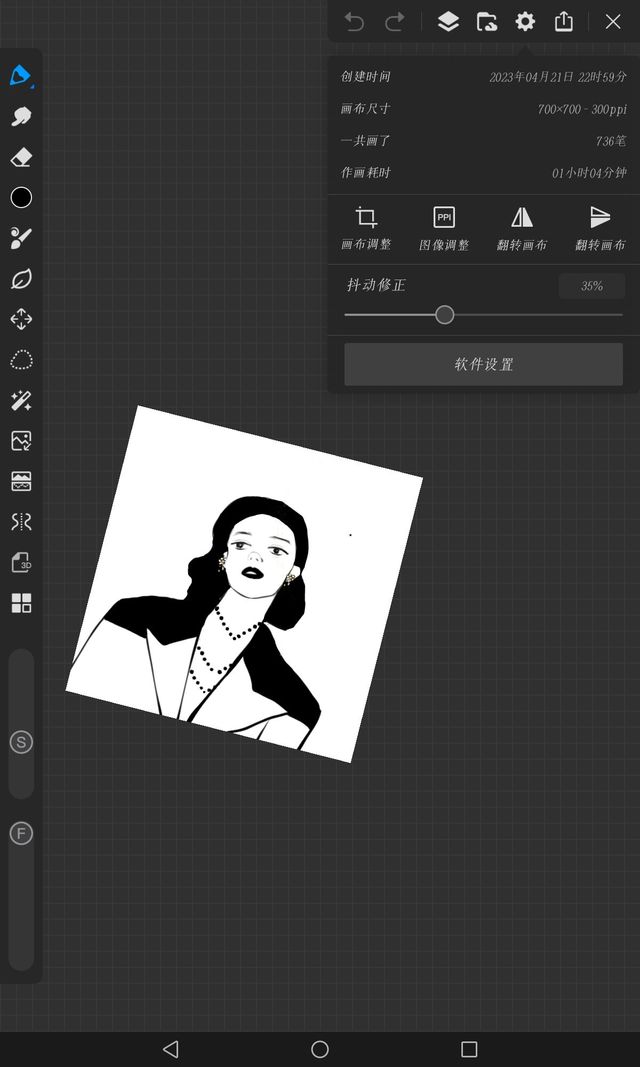Activate the move transform tool
Image resolution: width=640 pixels, height=1067 pixels.
pyautogui.click(x=21, y=319)
